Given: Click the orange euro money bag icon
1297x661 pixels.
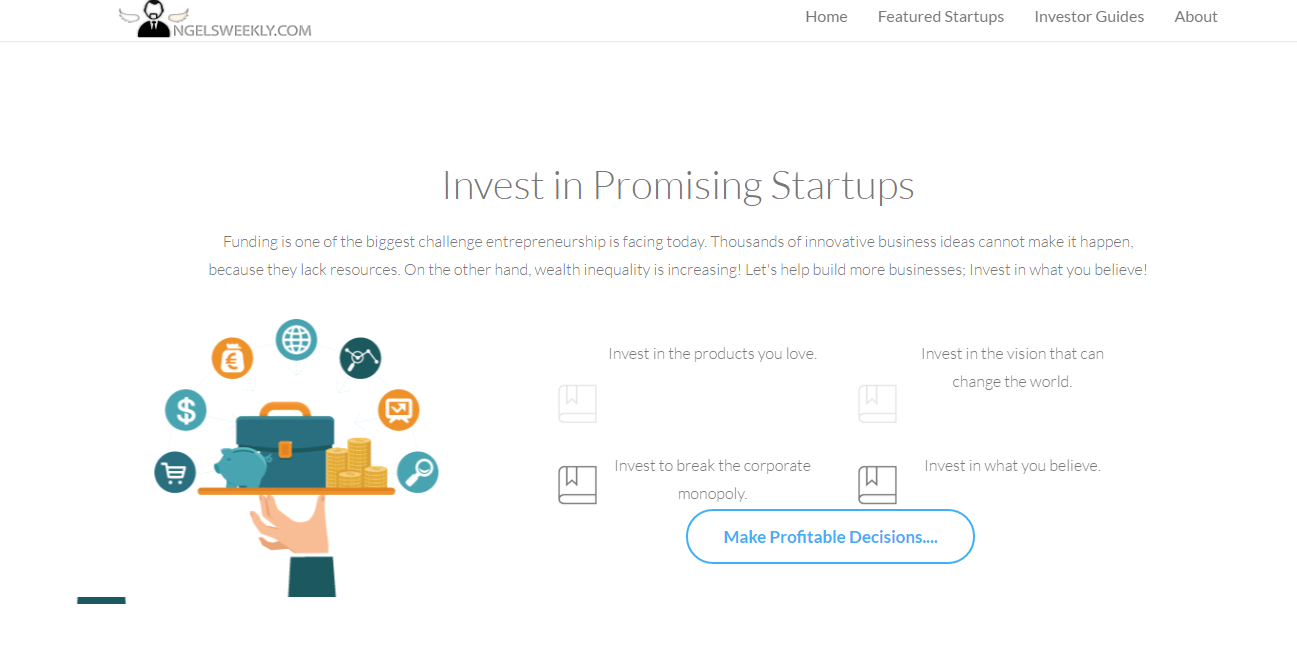Looking at the screenshot, I should tap(232, 358).
